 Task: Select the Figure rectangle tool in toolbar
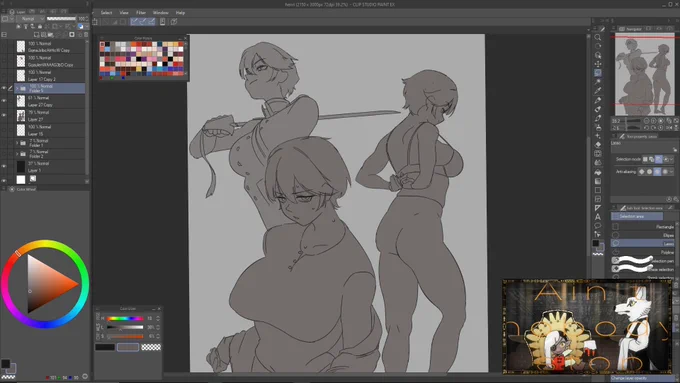coord(598,190)
